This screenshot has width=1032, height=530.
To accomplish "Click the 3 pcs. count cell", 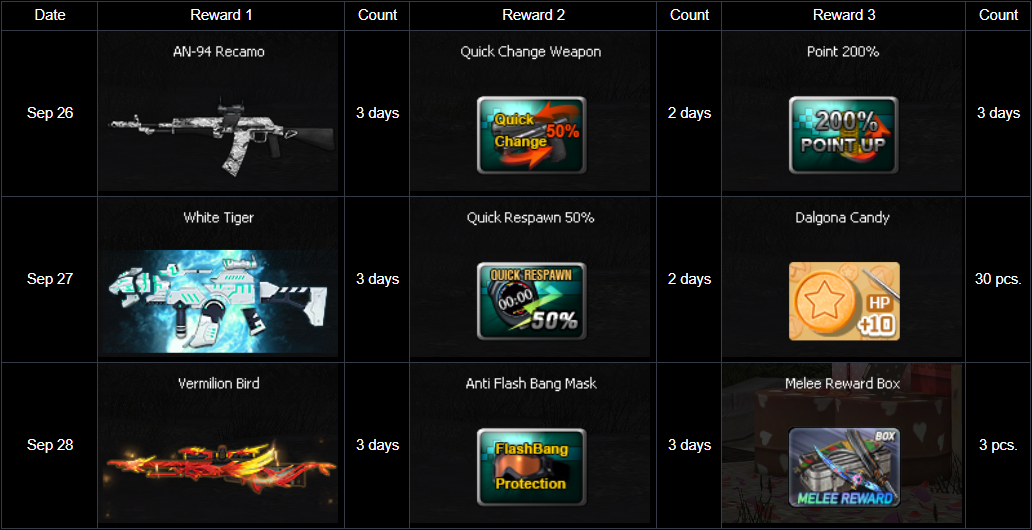I will [x=998, y=445].
